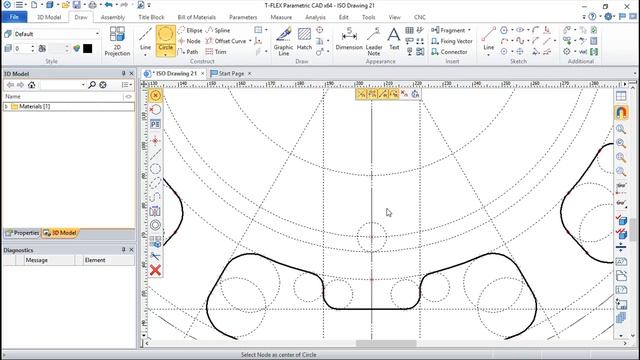640x360 pixels.
Task: Click the zoom window magnifier on right toolbar
Action: 621,129
